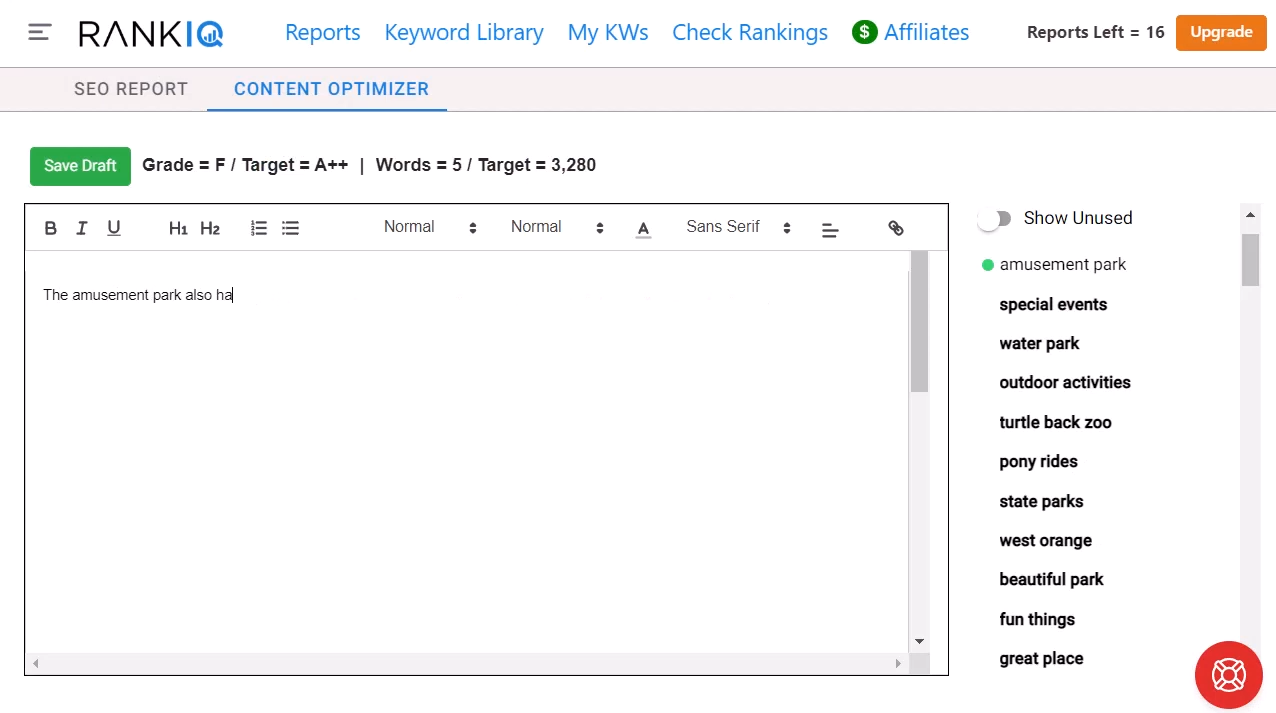Insert a hyperlink in the editor
The image size is (1276, 713).
(x=895, y=228)
